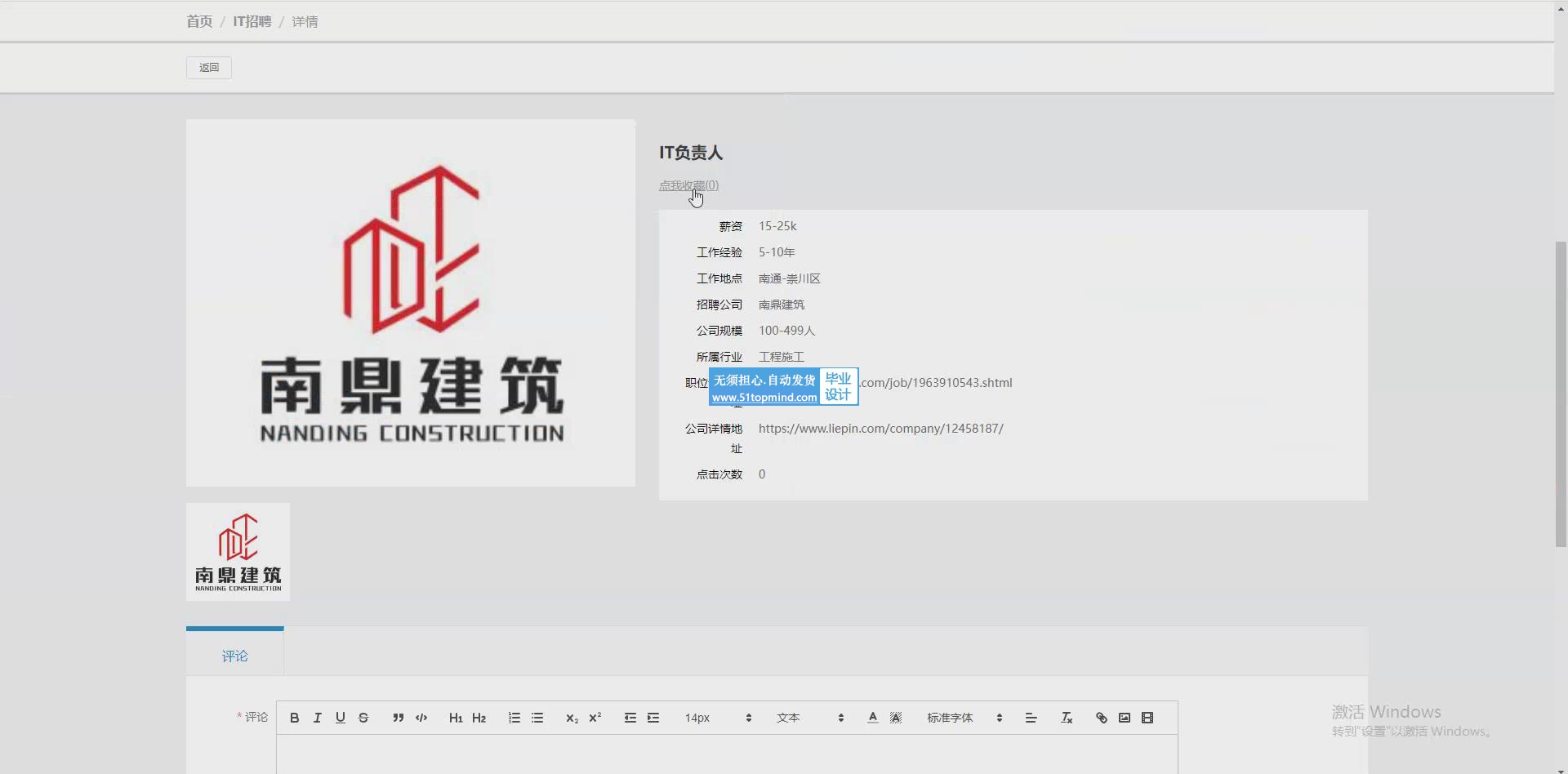The width and height of the screenshot is (1568, 774).
Task: Insert a video into comment
Action: point(1147,718)
